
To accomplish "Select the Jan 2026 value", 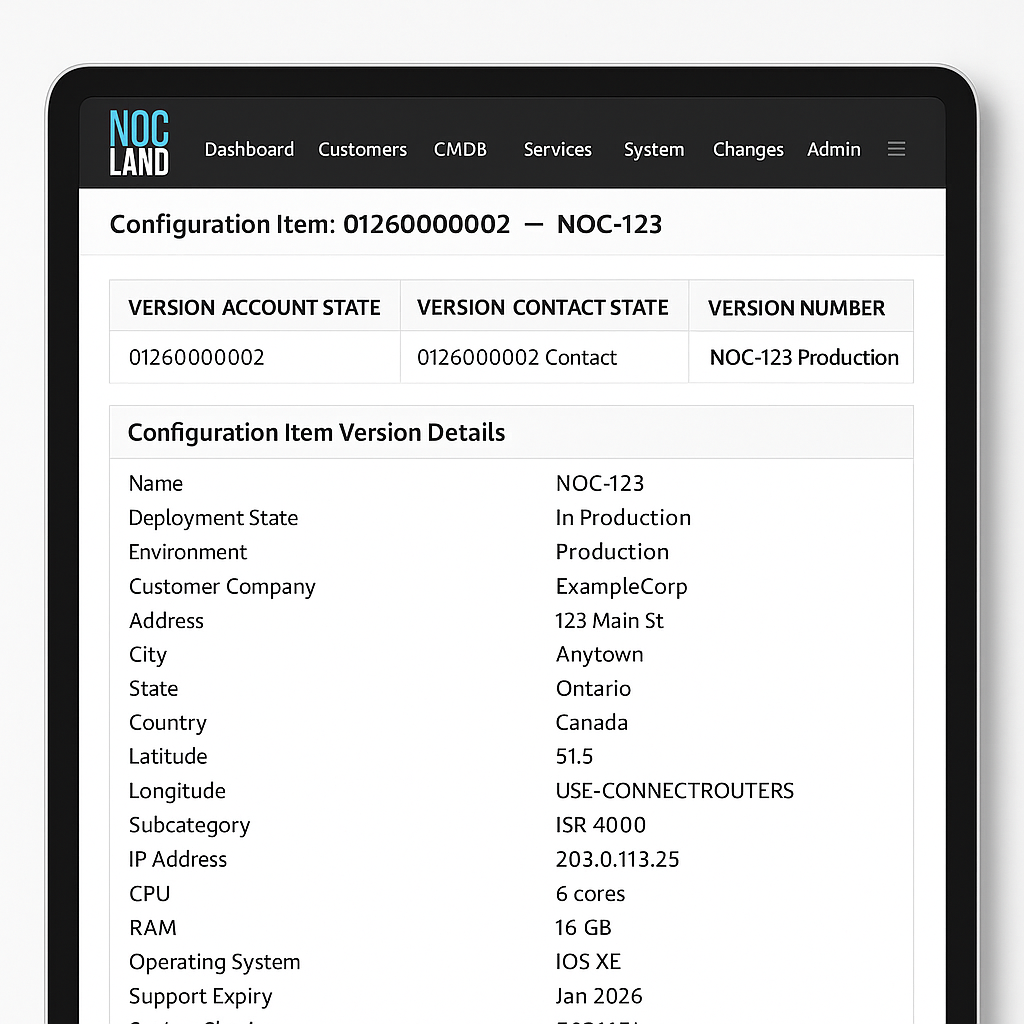I will tap(599, 996).
